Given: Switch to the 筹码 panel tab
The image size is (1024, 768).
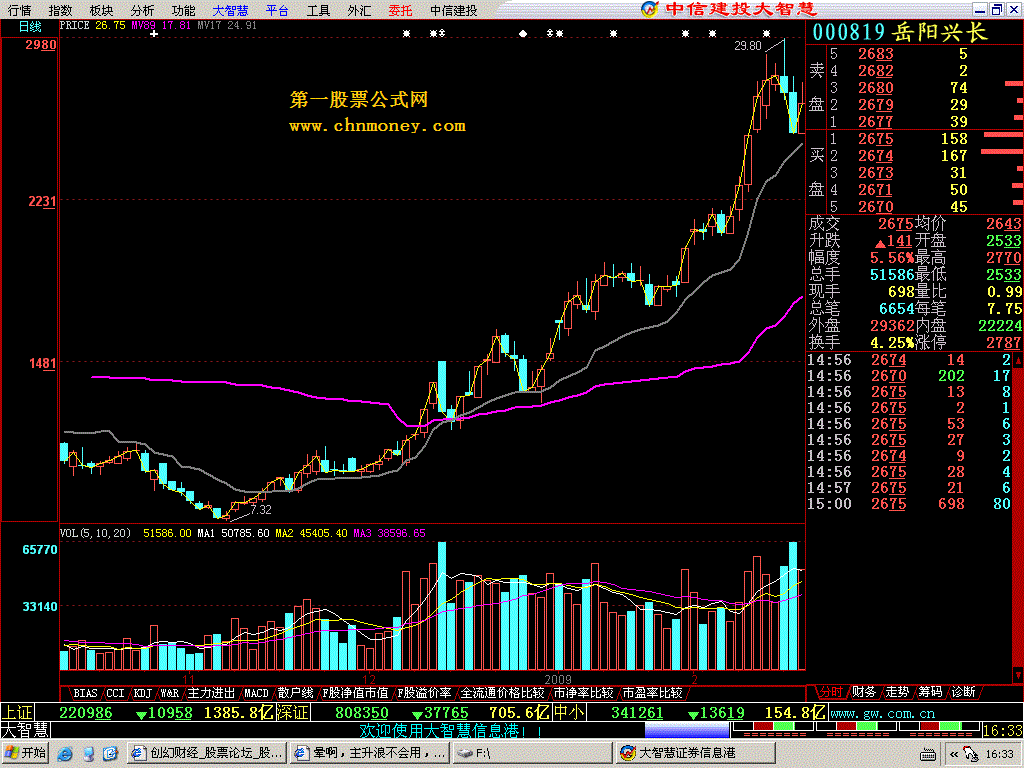Looking at the screenshot, I should [930, 692].
